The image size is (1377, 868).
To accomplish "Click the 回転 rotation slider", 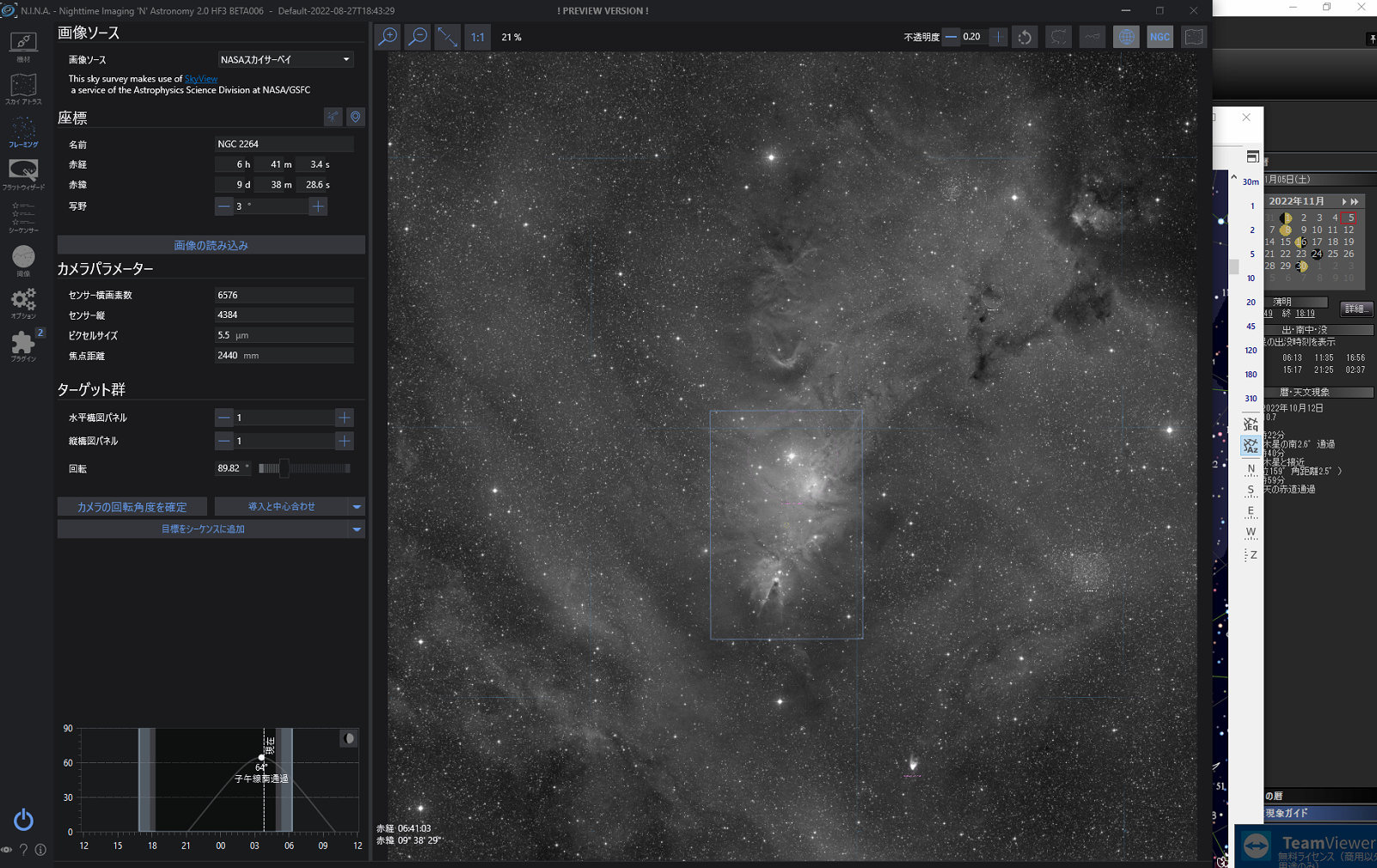I will click(304, 468).
